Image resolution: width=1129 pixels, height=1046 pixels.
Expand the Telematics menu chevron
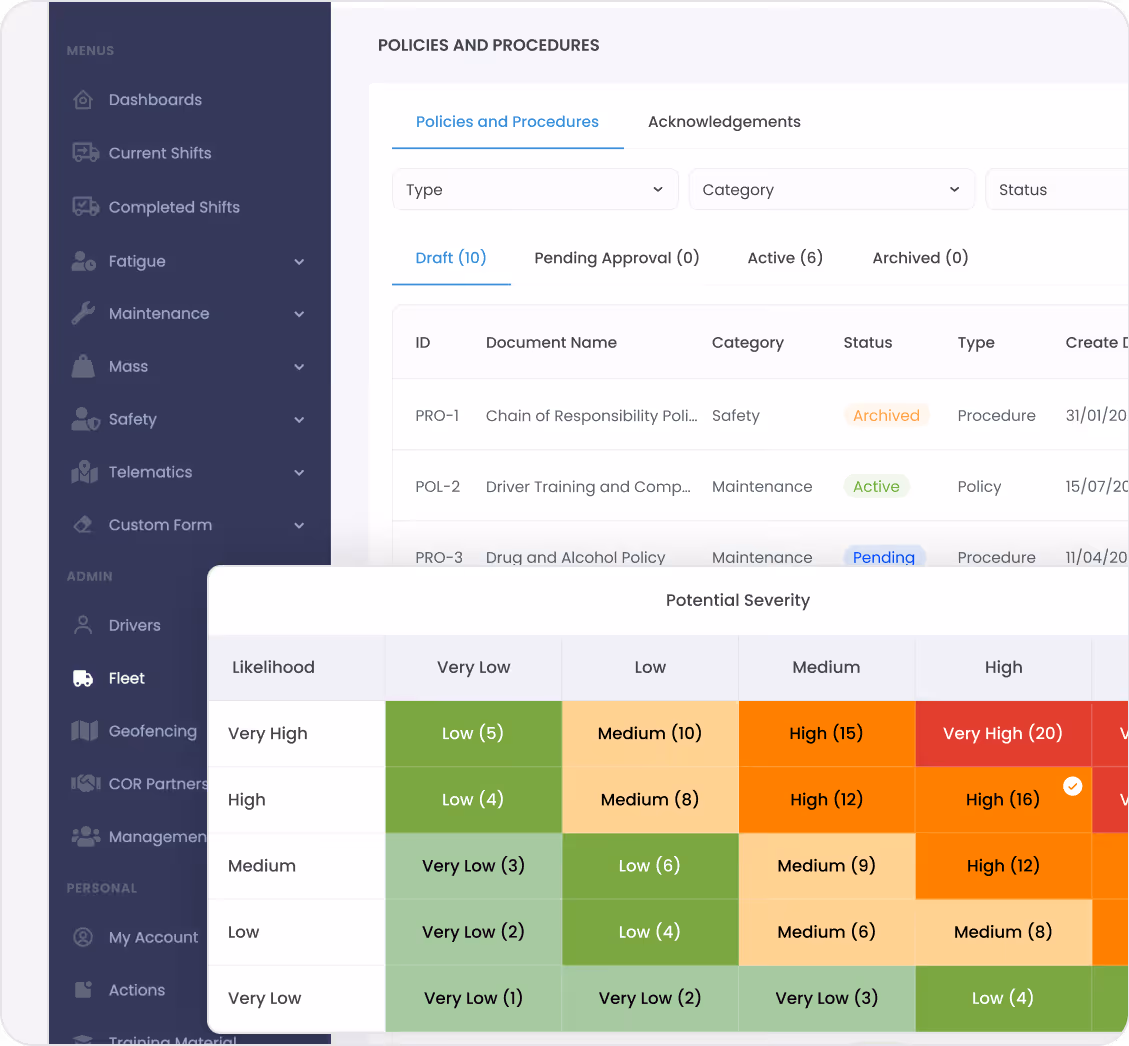pyautogui.click(x=299, y=473)
